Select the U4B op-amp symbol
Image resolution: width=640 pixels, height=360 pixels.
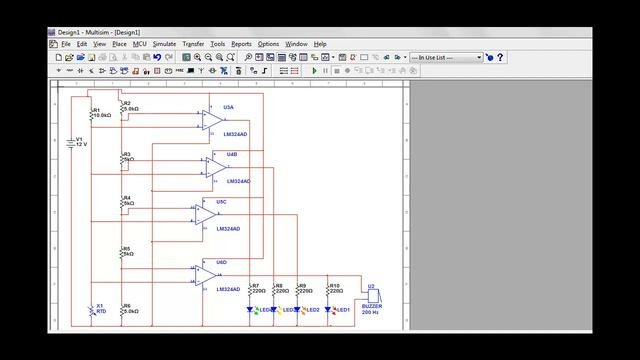216,167
